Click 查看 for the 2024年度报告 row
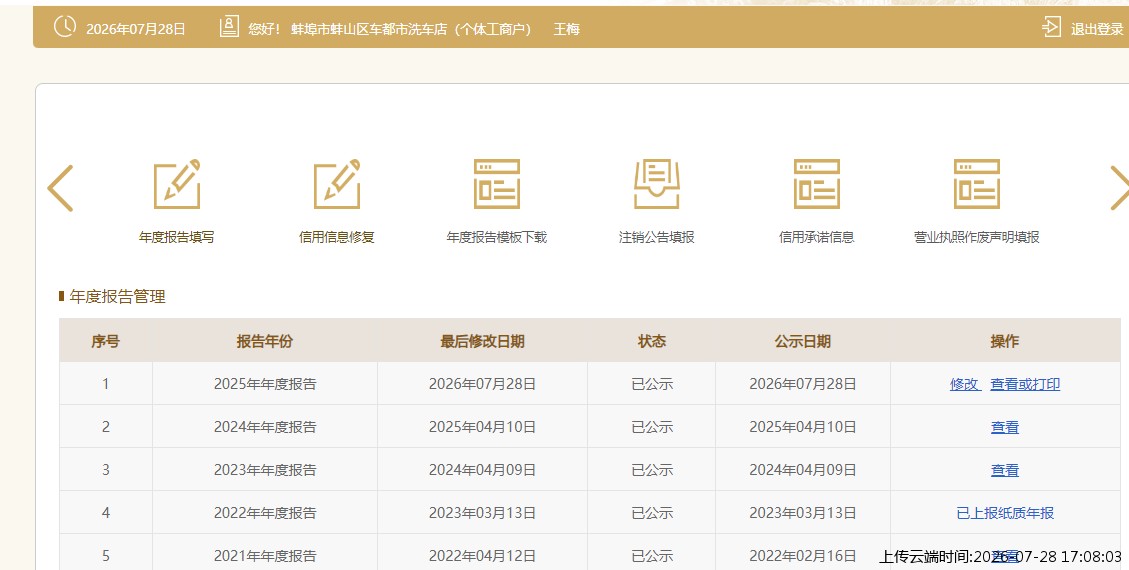 [x=1005, y=428]
